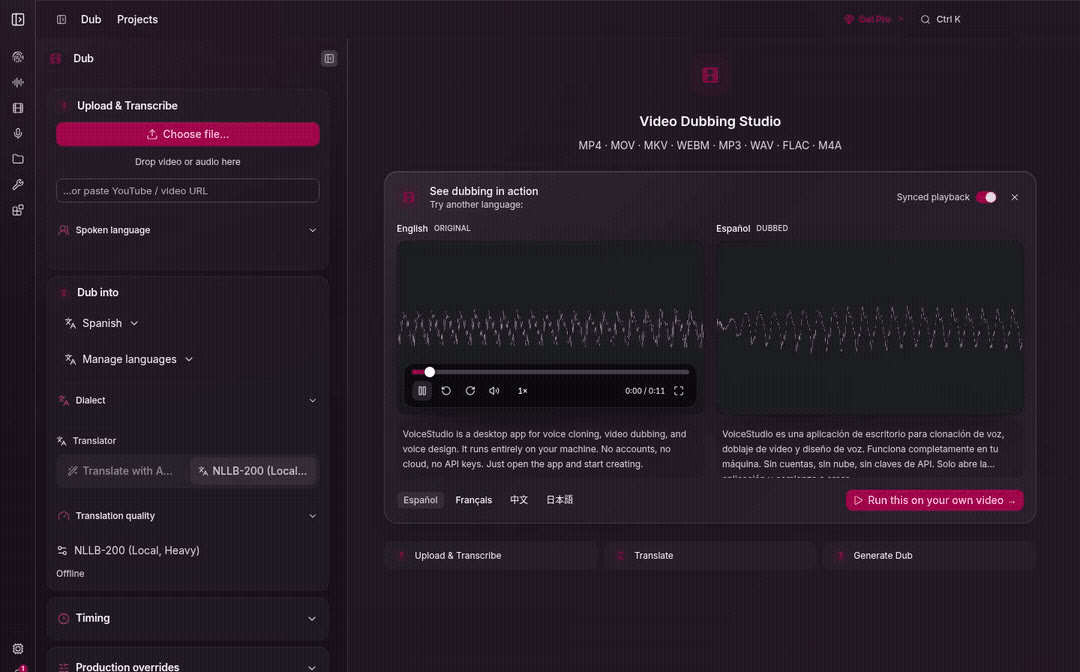Mute the demo video with the volume icon
Viewport: 1080px width, 672px height.
pyautogui.click(x=494, y=390)
